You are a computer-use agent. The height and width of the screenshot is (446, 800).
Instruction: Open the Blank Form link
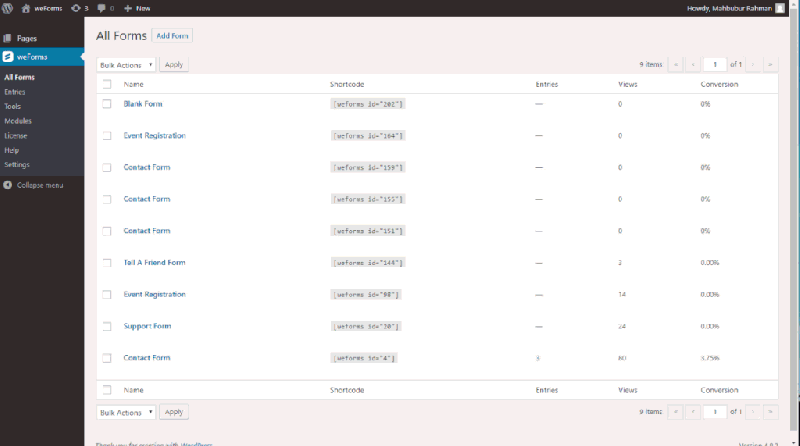(143, 104)
